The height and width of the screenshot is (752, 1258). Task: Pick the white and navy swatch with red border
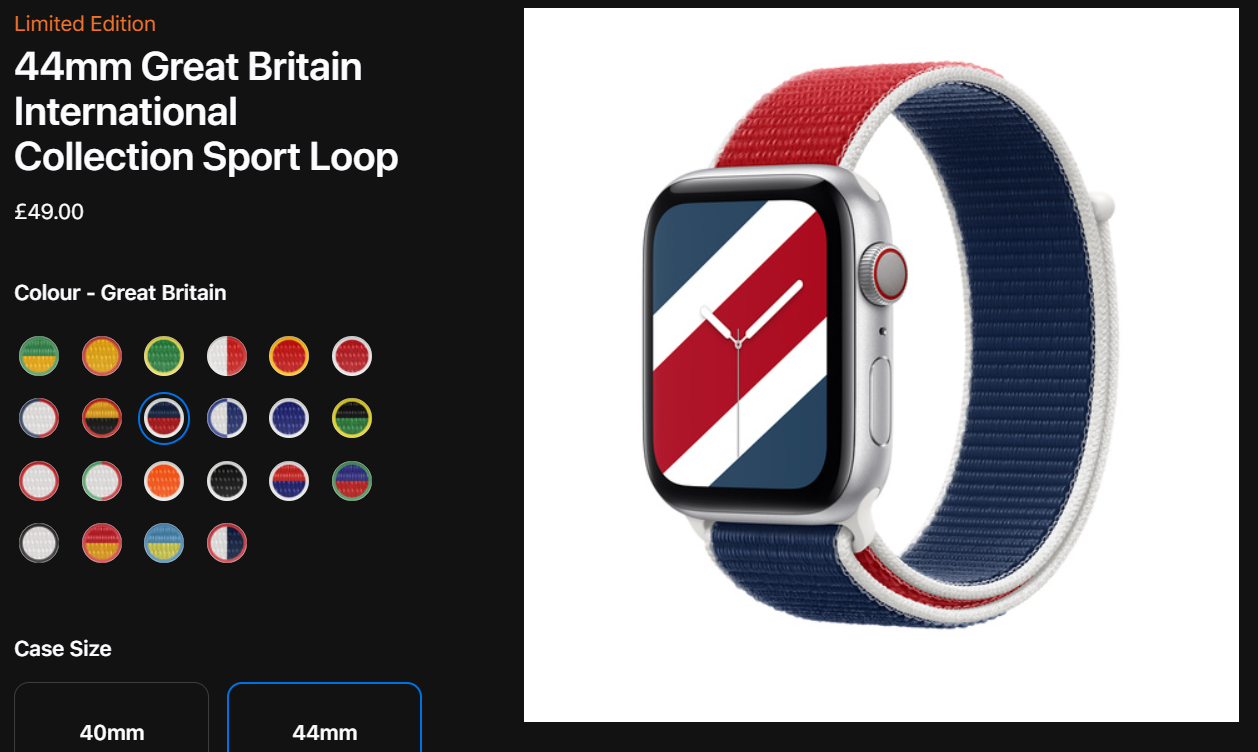(x=227, y=543)
